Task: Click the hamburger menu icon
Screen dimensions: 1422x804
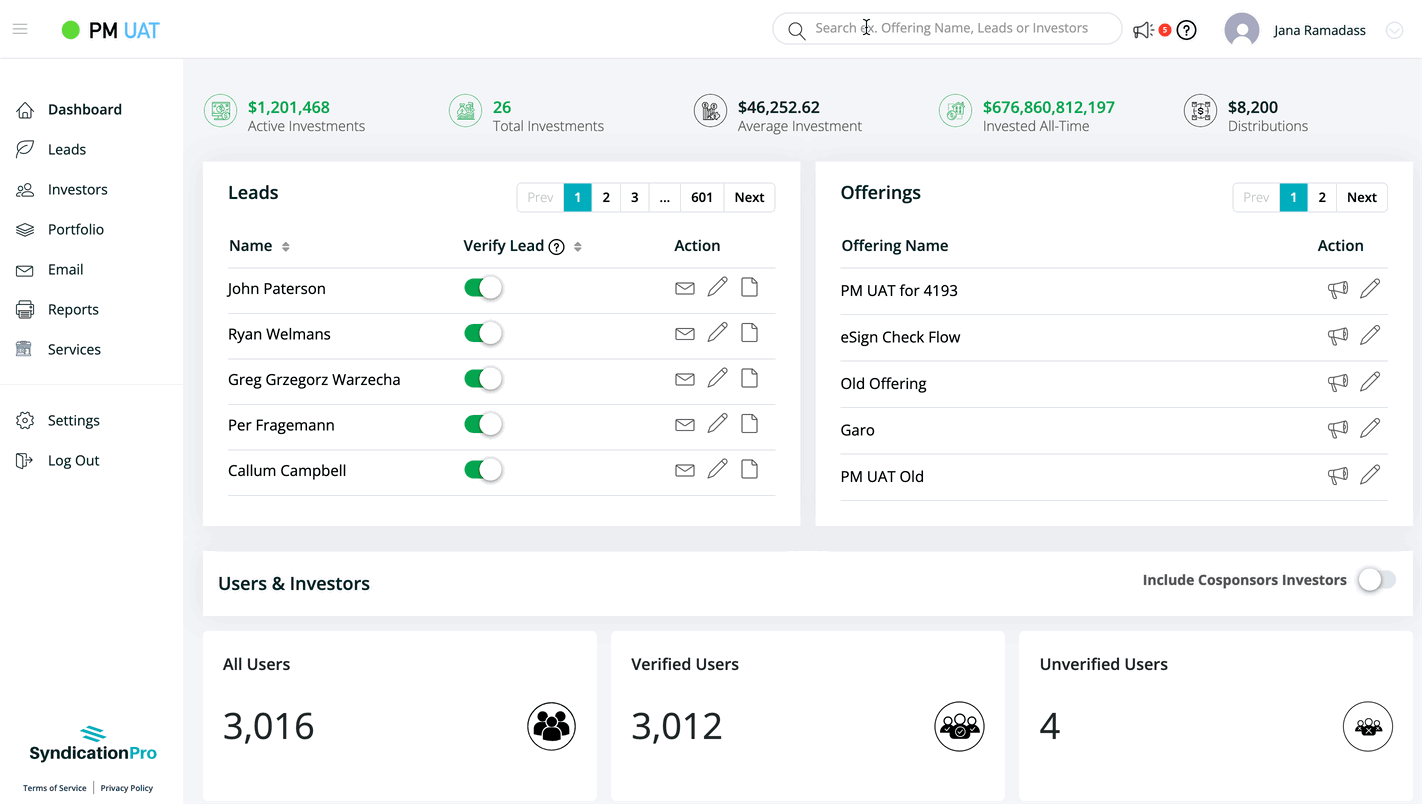Action: pyautogui.click(x=20, y=30)
